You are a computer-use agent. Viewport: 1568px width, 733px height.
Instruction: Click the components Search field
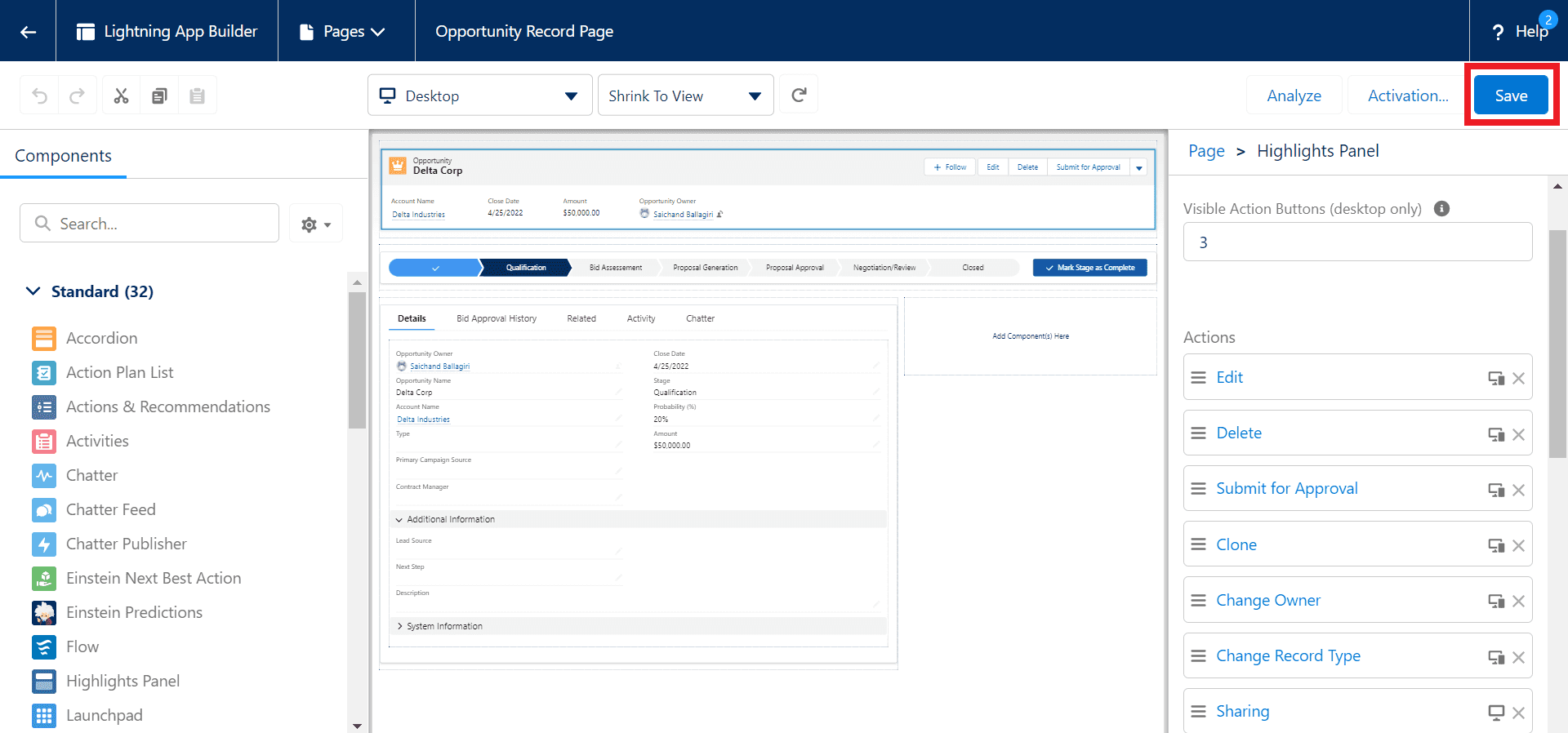click(149, 224)
